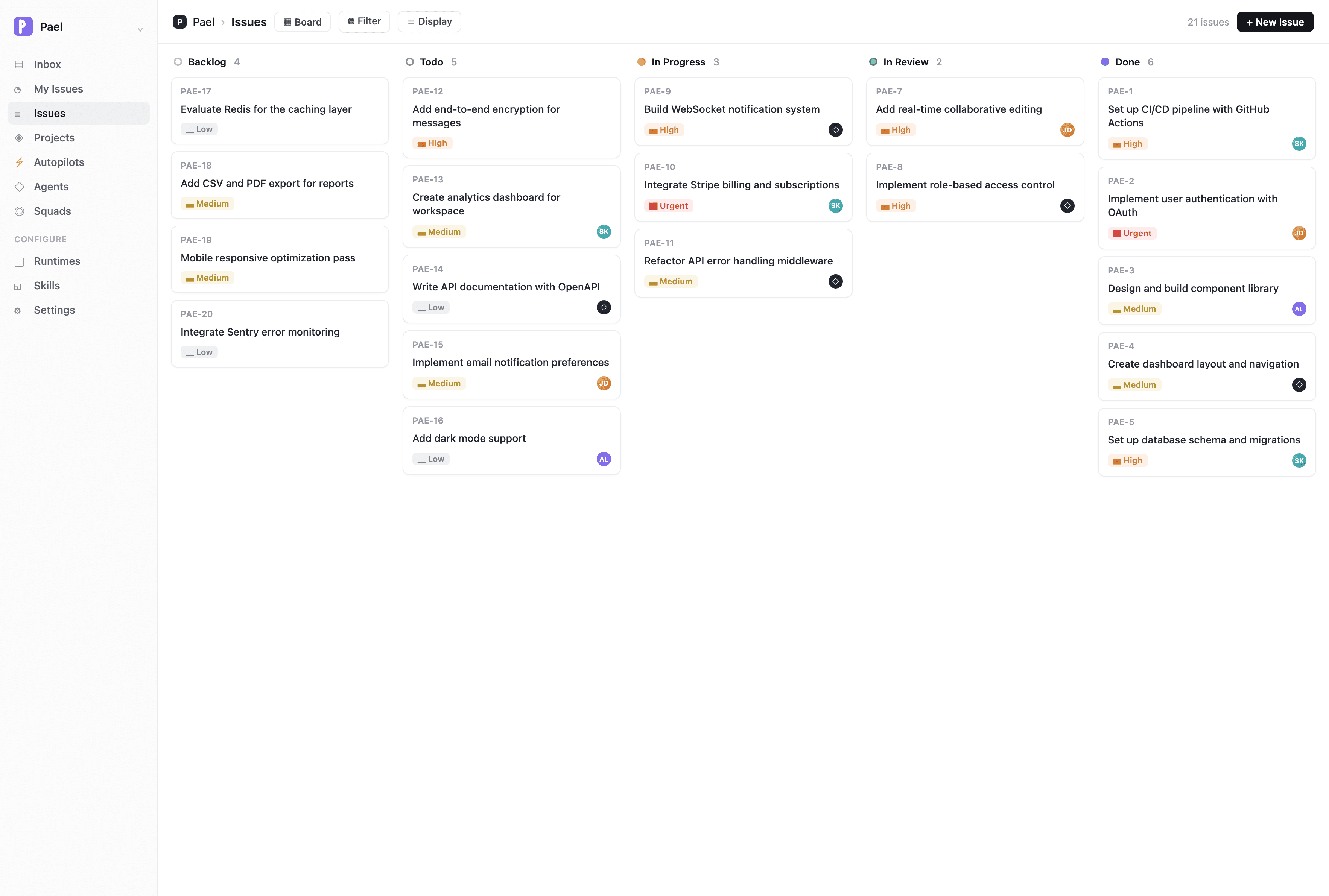Click agent avatar on dashboard layout card

point(1299,384)
